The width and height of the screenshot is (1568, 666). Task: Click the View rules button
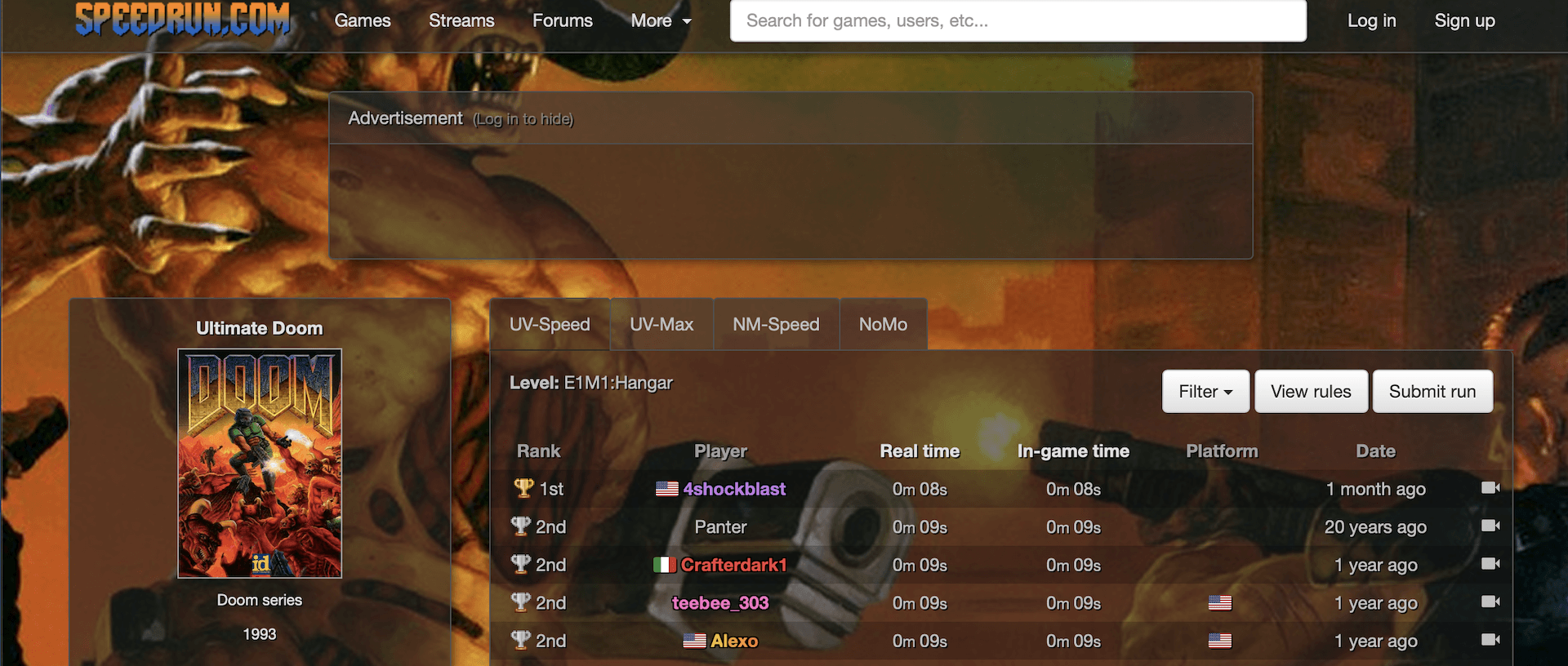(x=1311, y=391)
